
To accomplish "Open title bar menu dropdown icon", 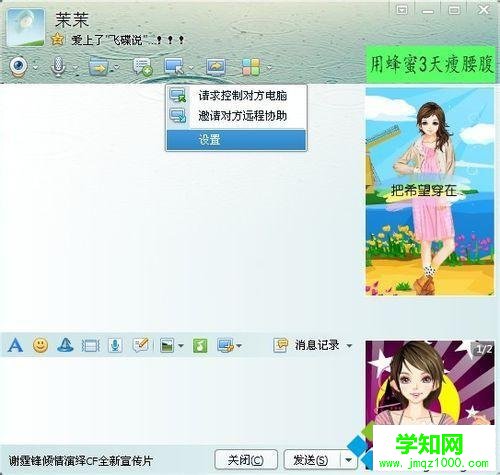I will pos(402,10).
